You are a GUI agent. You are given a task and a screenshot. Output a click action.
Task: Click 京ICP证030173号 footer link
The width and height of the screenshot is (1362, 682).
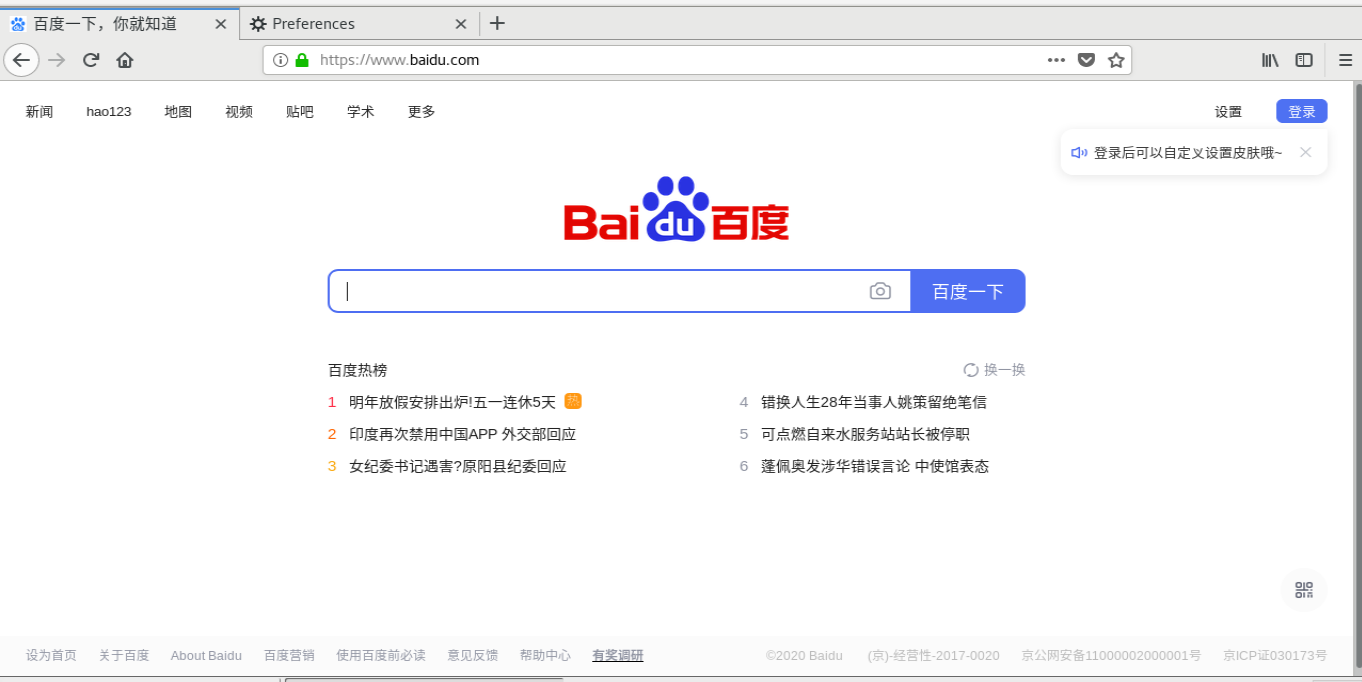[1275, 656]
